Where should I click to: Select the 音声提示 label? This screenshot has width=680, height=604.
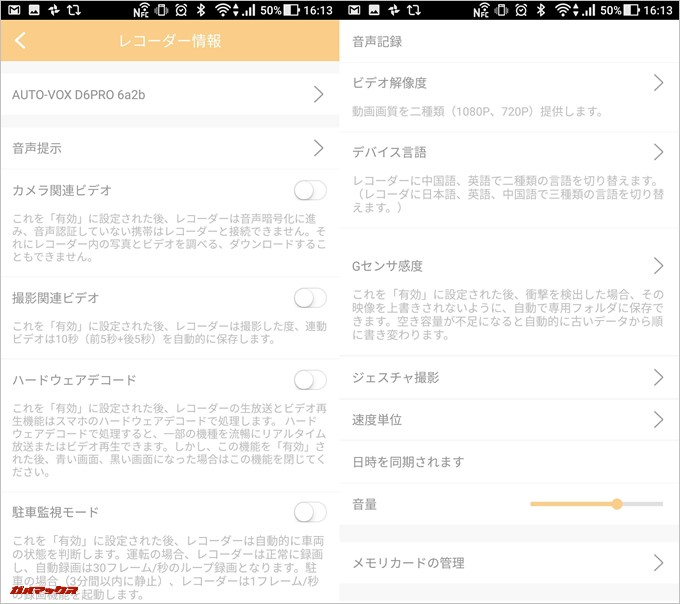point(37,148)
